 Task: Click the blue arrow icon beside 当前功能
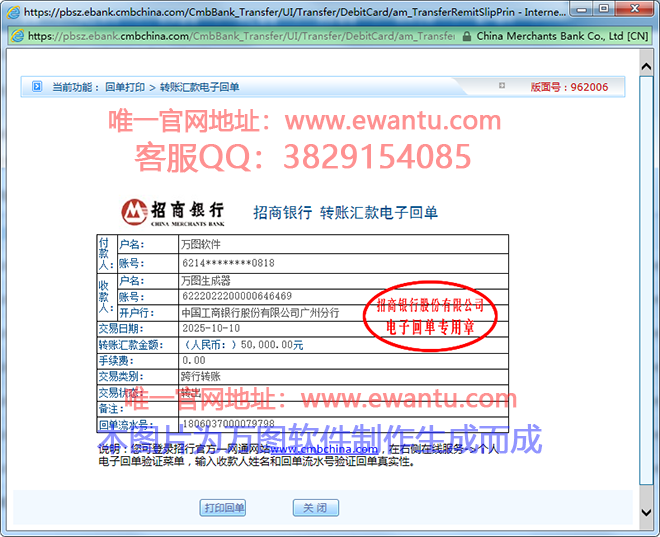(37, 87)
